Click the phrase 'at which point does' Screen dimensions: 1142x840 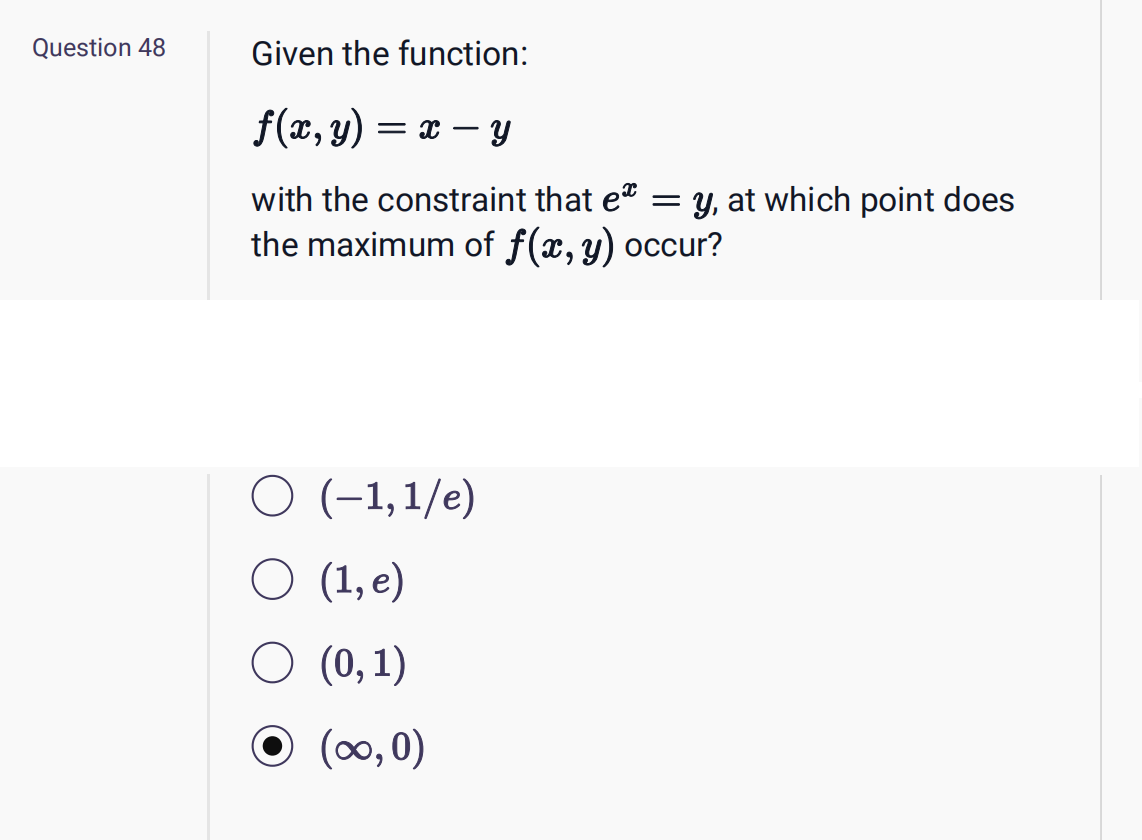click(880, 199)
